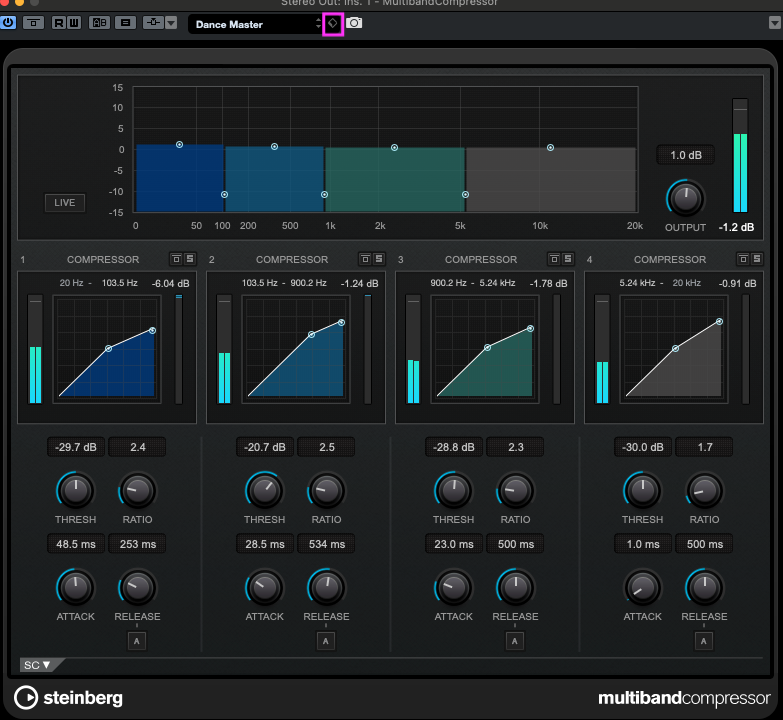
Task: Click band 1 upper frequency 103.5 Hz
Action: [119, 283]
